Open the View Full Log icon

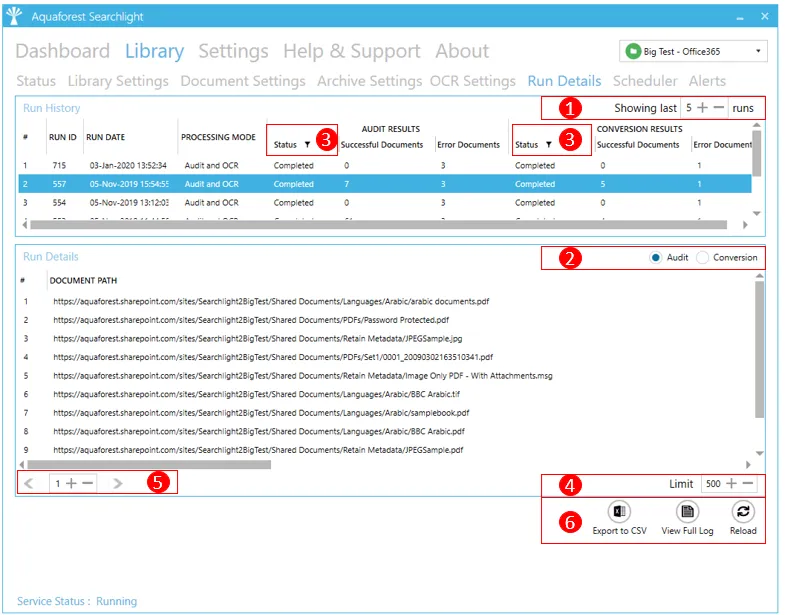[x=687, y=512]
